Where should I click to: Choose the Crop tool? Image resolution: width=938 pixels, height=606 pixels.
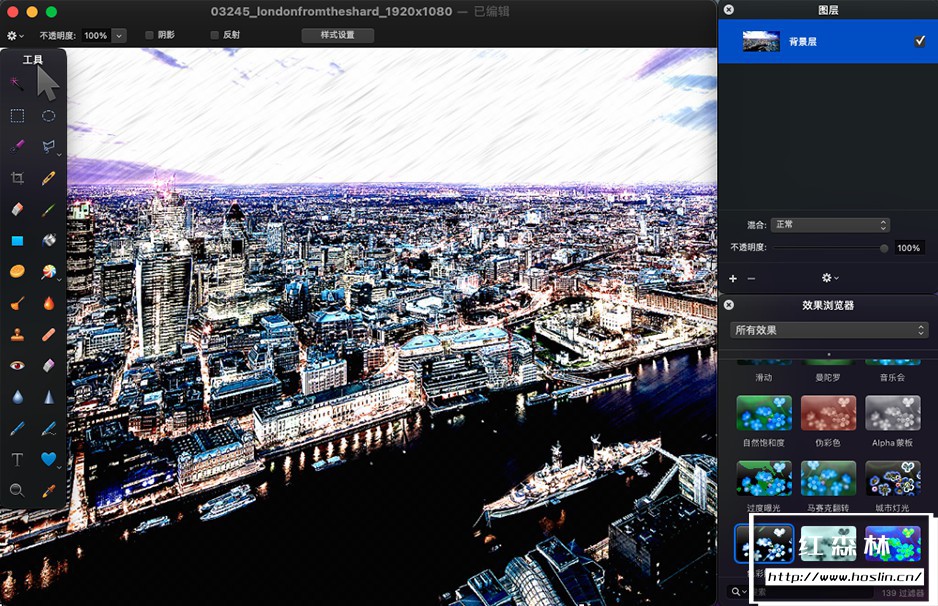[x=17, y=178]
